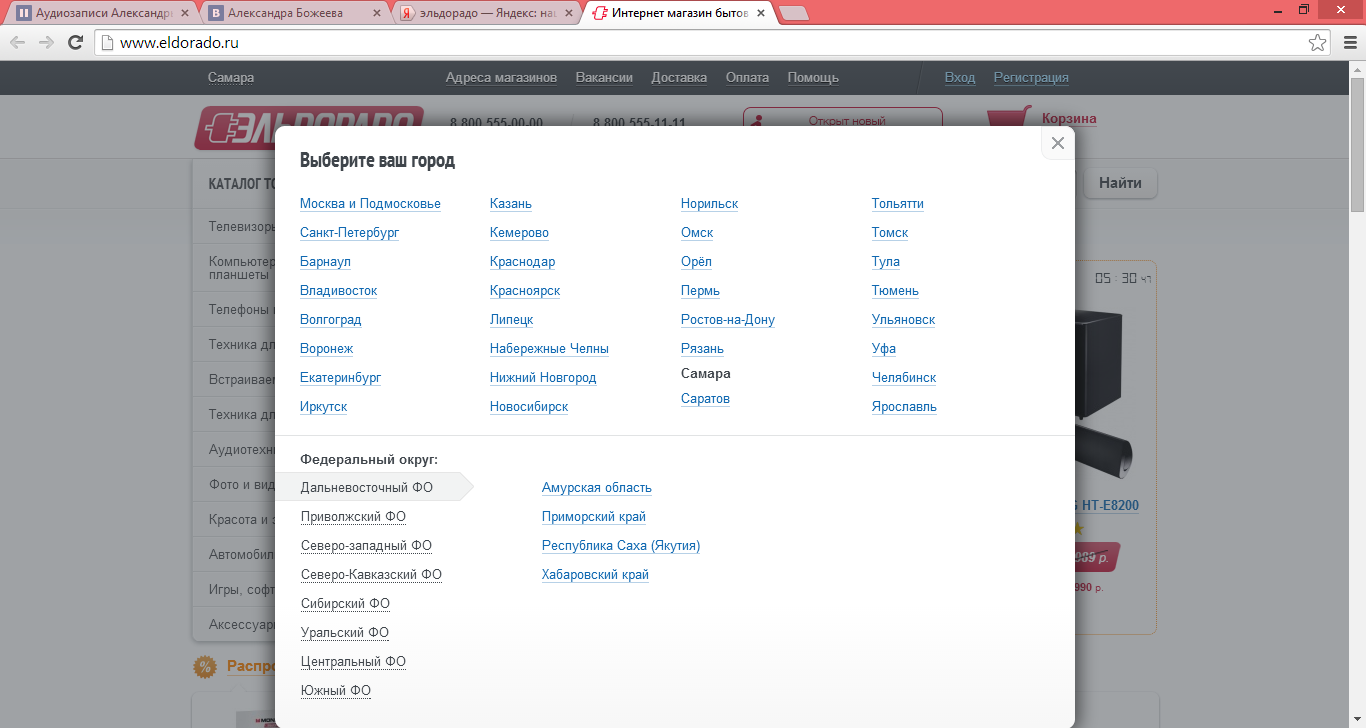The width and height of the screenshot is (1366, 728).
Task: Select city Иркутск
Action: [324, 407]
